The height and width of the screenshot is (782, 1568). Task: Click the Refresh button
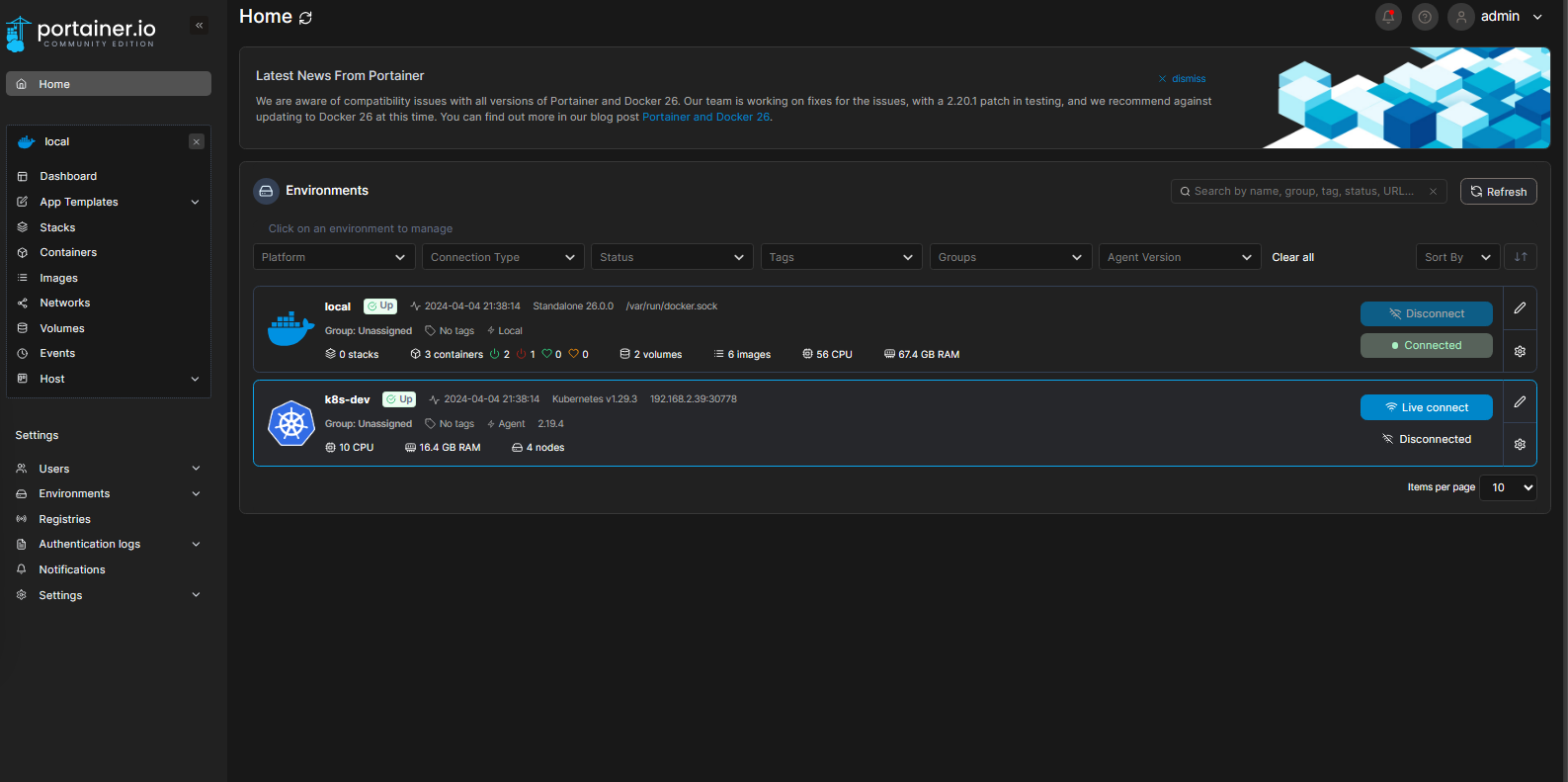pos(1499,192)
